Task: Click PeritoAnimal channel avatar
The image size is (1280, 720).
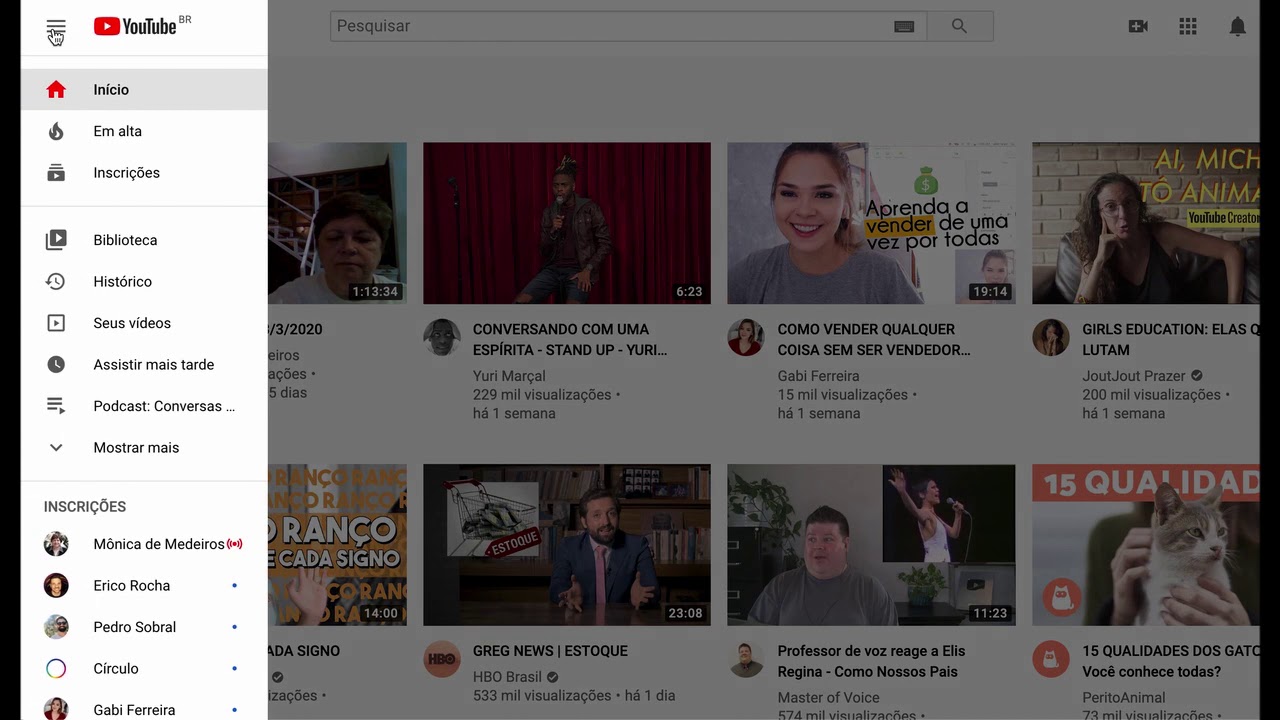Action: pos(1051,660)
